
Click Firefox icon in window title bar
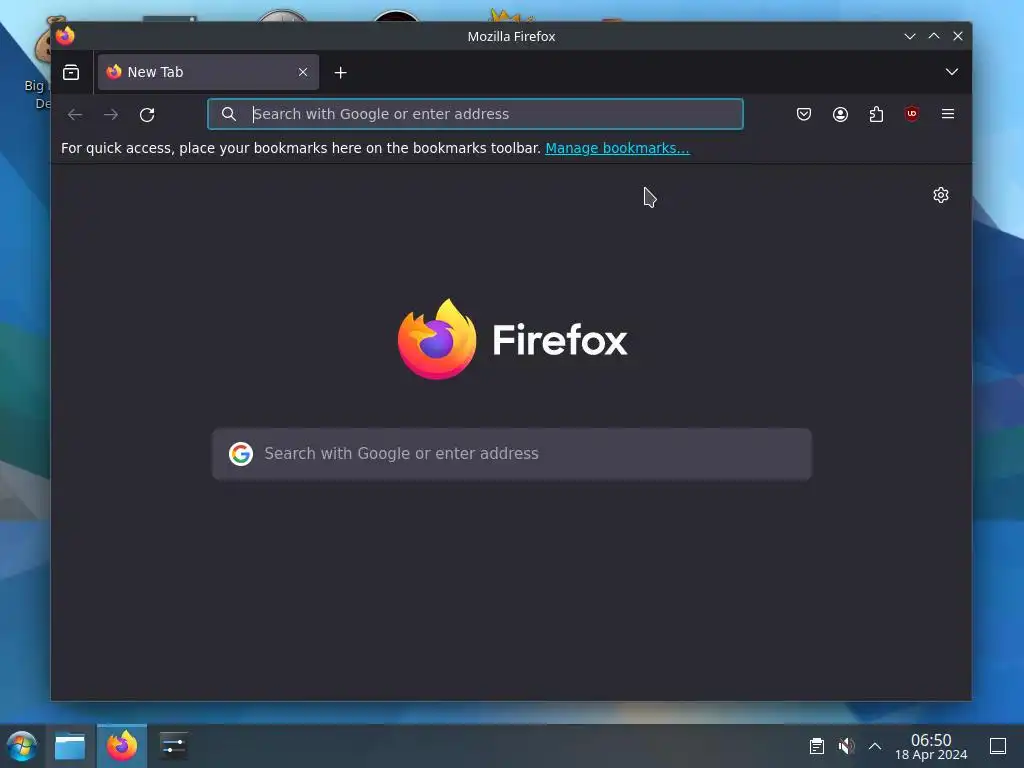pos(65,36)
